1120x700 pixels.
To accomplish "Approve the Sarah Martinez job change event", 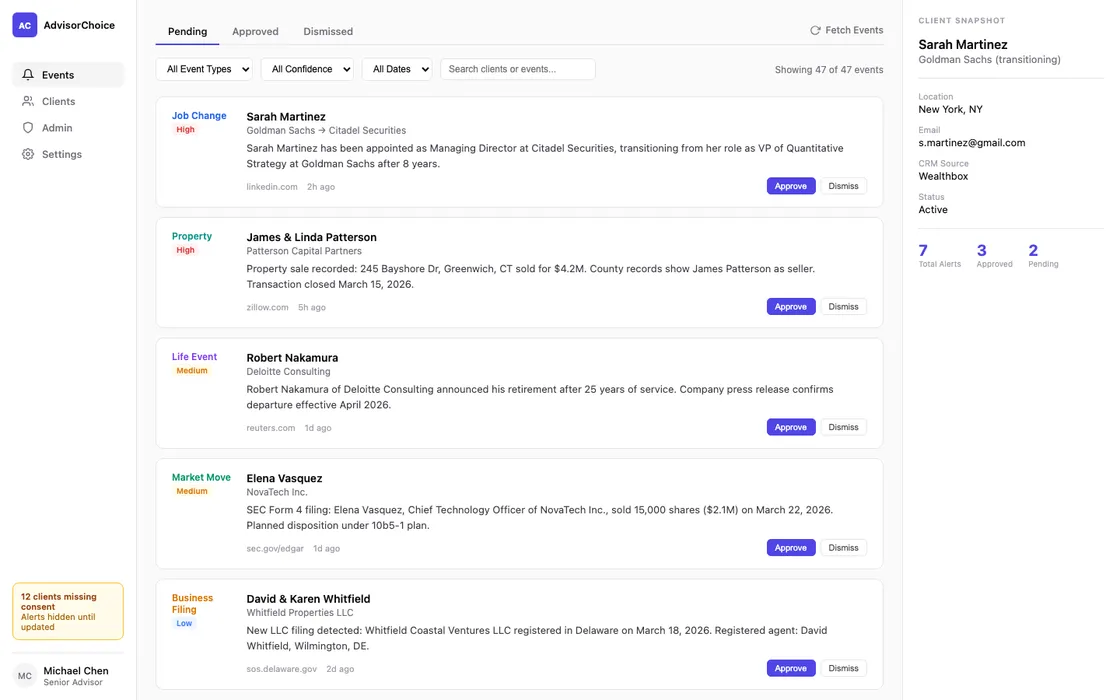I will pyautogui.click(x=791, y=186).
